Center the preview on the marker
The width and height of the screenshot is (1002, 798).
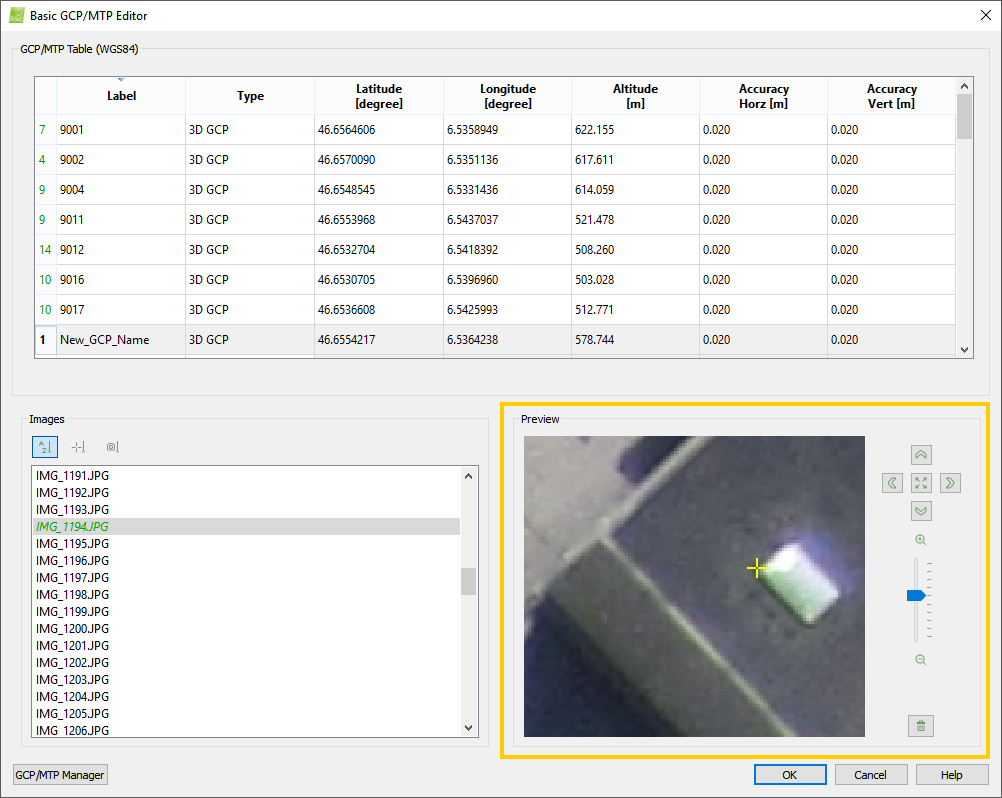tap(921, 483)
